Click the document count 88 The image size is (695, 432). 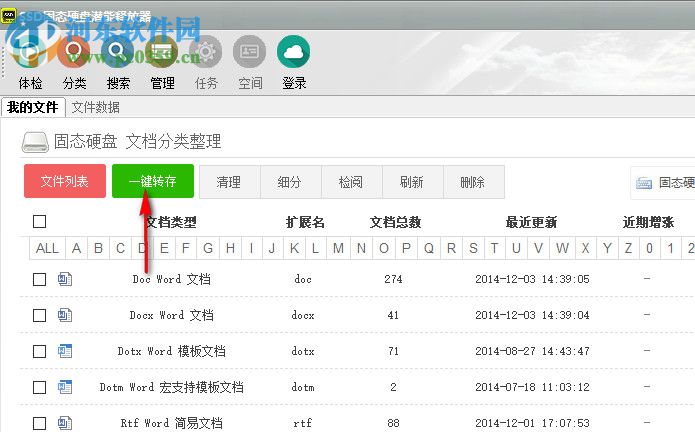(x=393, y=423)
